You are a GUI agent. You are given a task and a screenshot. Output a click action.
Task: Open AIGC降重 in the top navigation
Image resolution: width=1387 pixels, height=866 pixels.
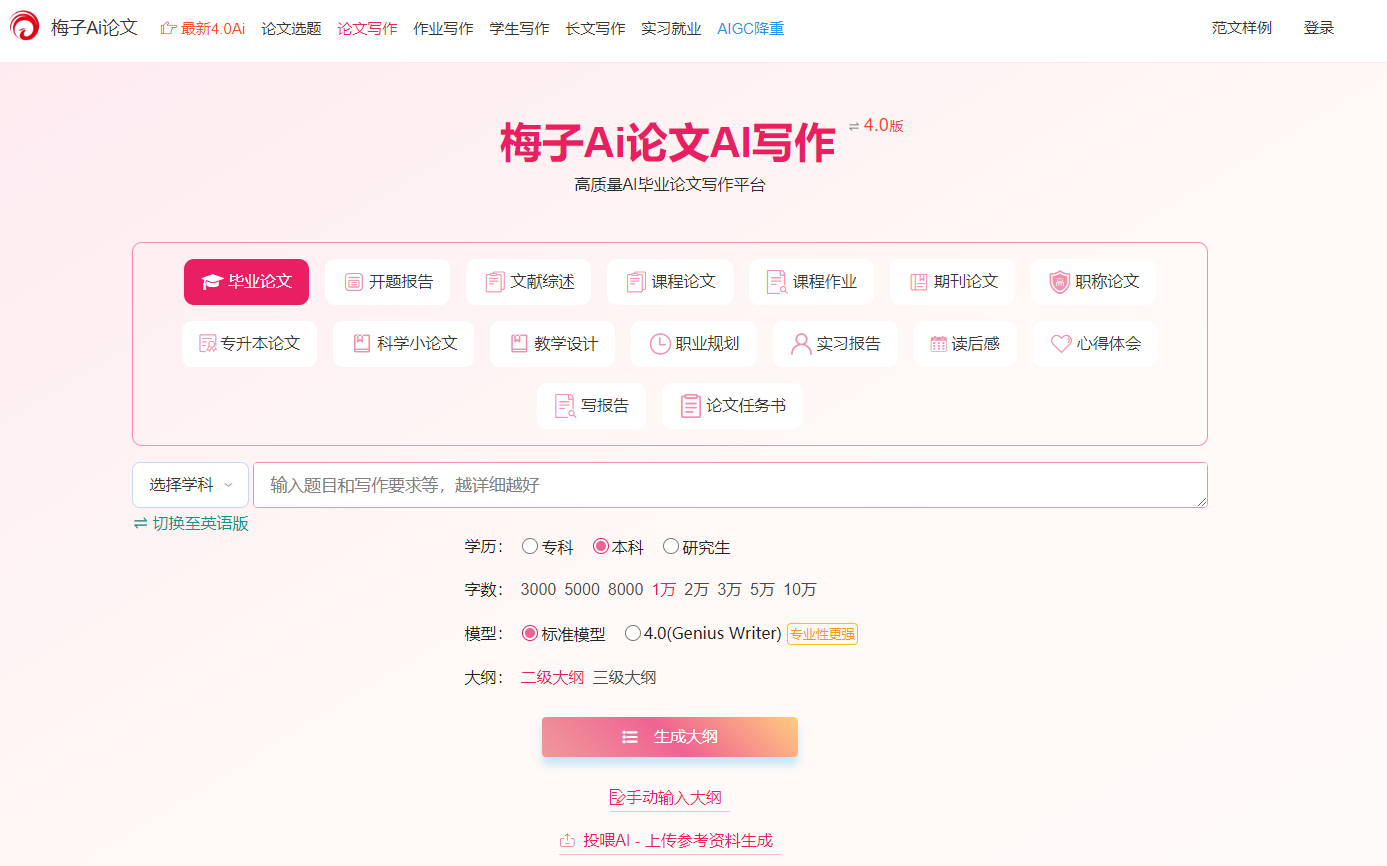751,28
